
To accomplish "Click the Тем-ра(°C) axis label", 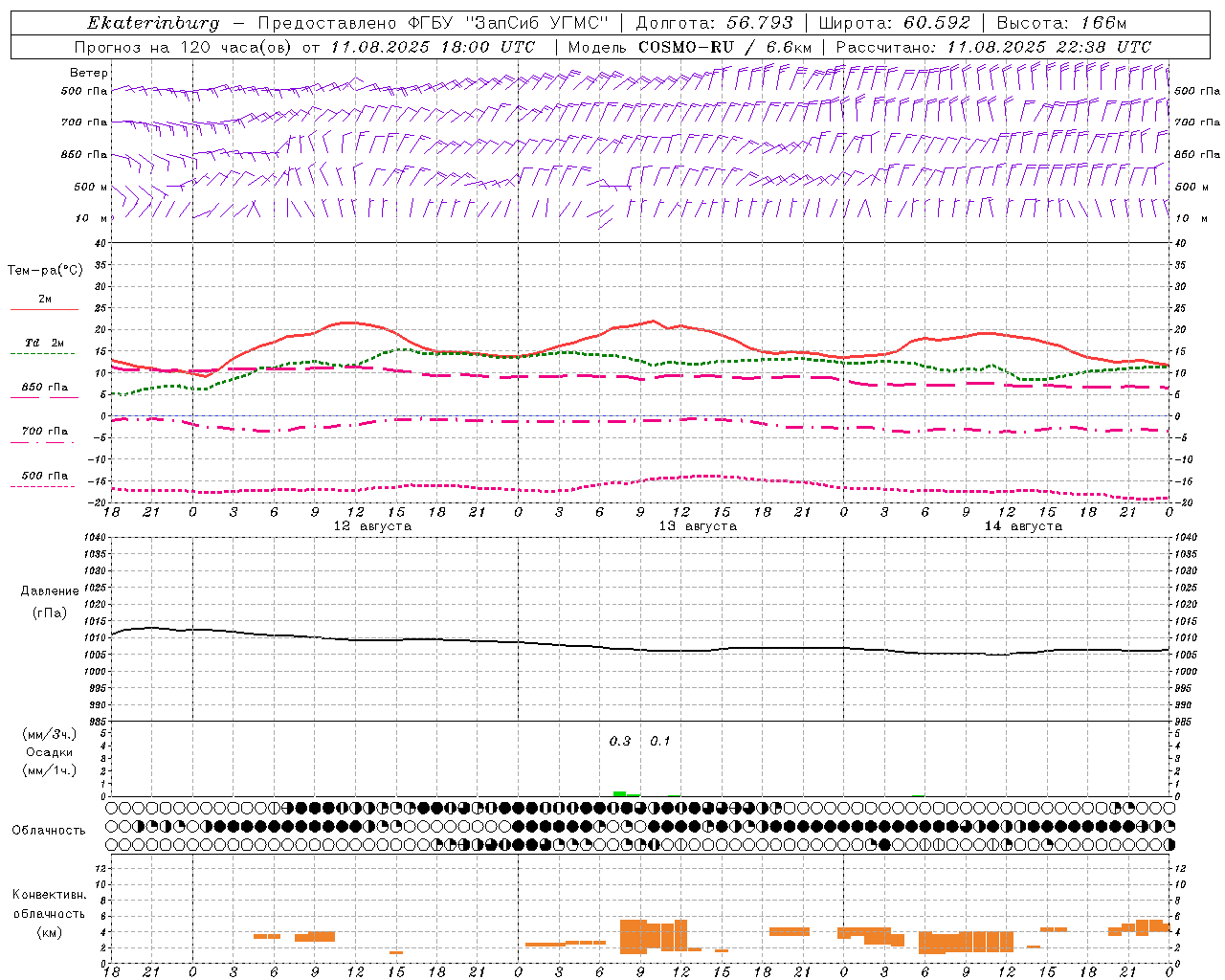I will (45, 271).
